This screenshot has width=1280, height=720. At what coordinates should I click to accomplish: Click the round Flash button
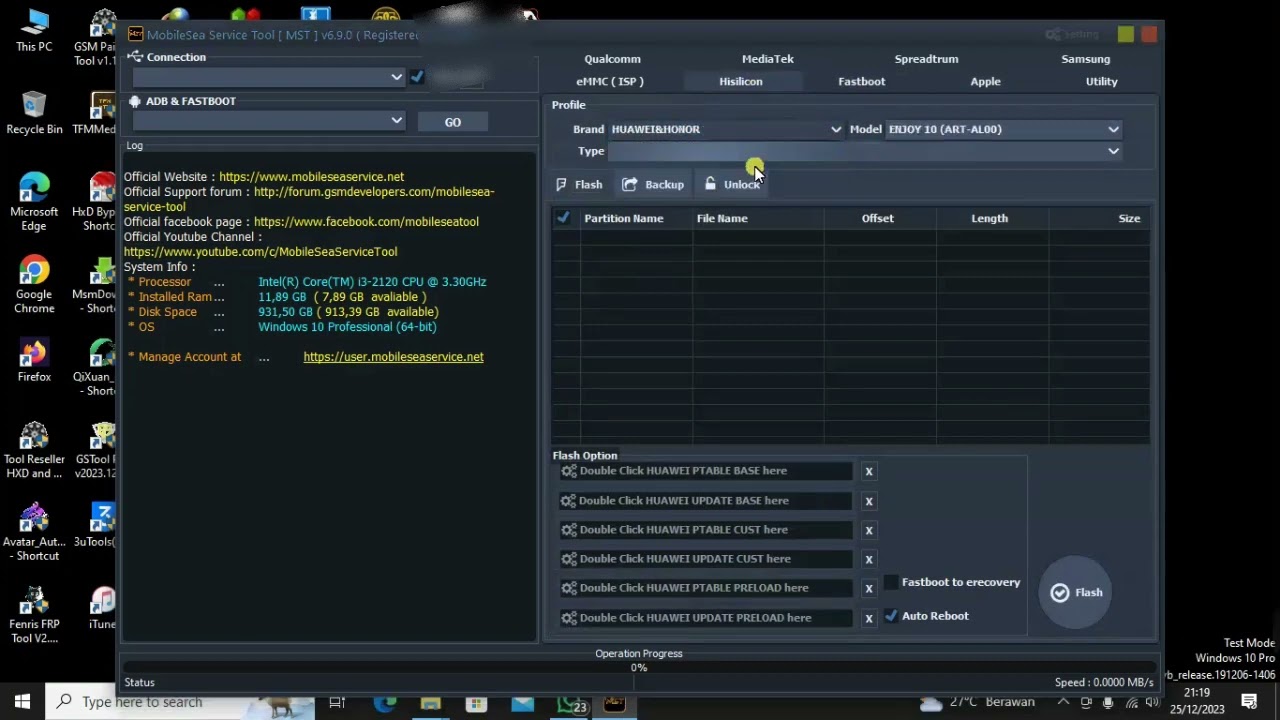coord(1076,592)
